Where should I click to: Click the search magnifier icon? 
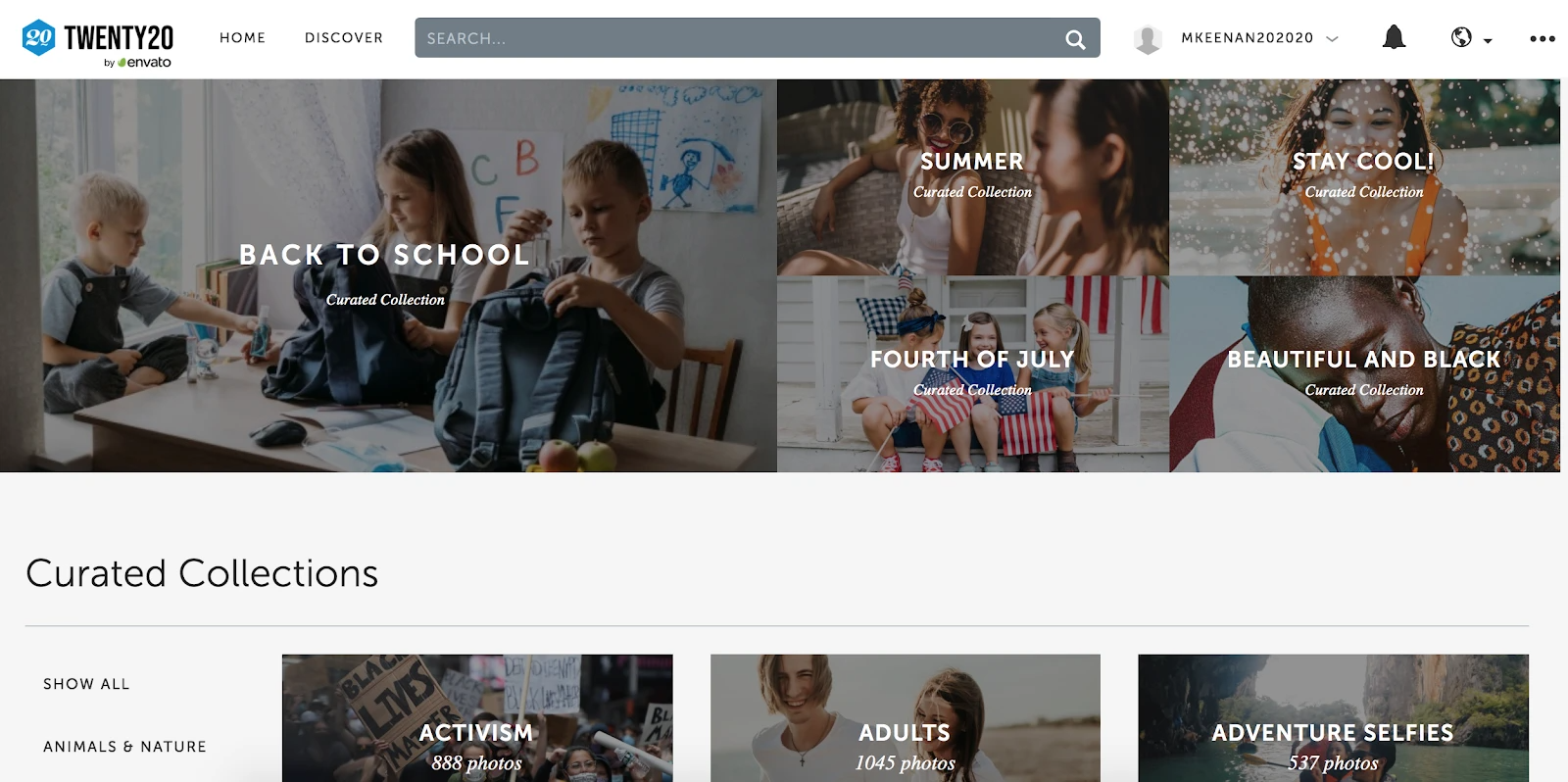pos(1075,39)
